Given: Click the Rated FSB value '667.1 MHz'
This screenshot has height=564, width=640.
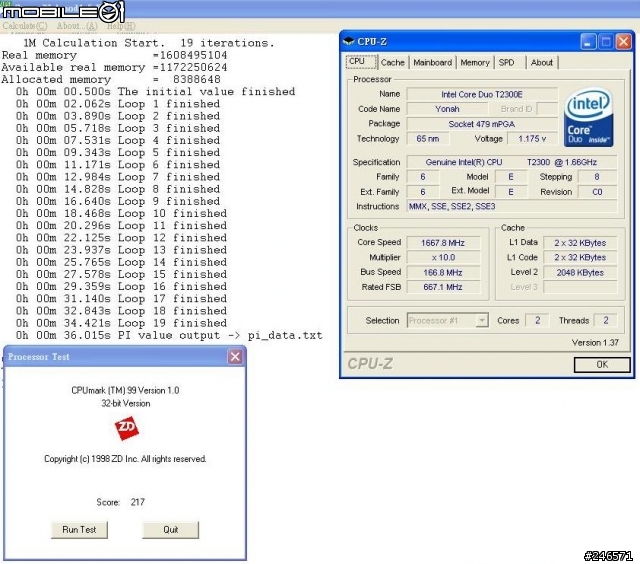Looking at the screenshot, I should click(443, 287).
